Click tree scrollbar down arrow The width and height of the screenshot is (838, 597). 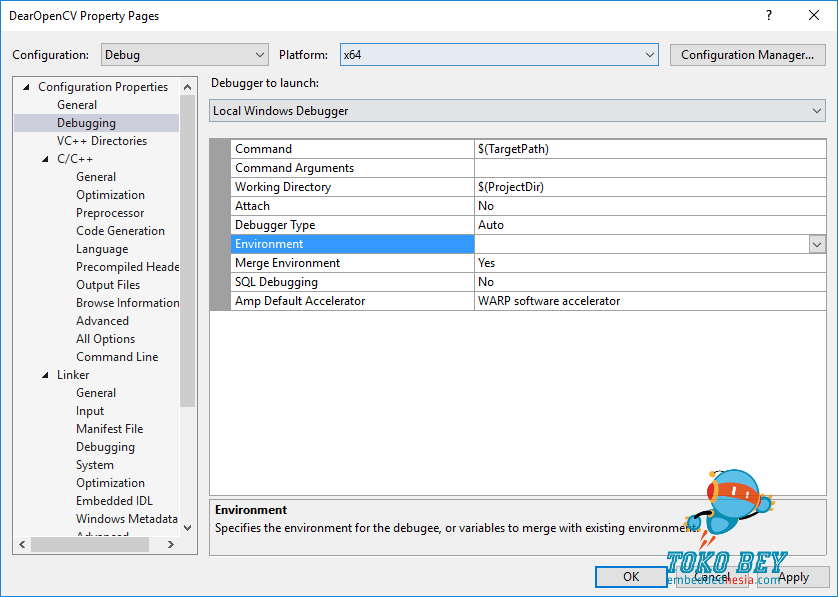tap(188, 528)
